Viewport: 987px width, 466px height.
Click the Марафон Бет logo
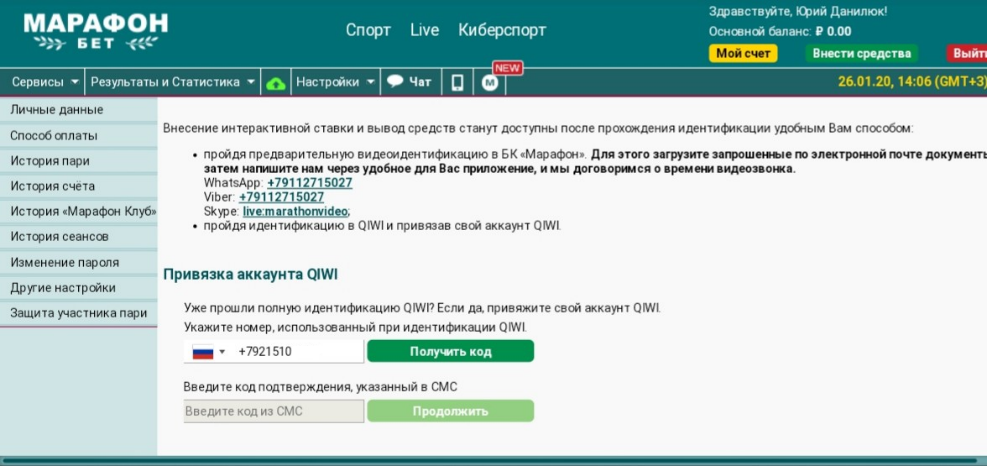[95, 31]
